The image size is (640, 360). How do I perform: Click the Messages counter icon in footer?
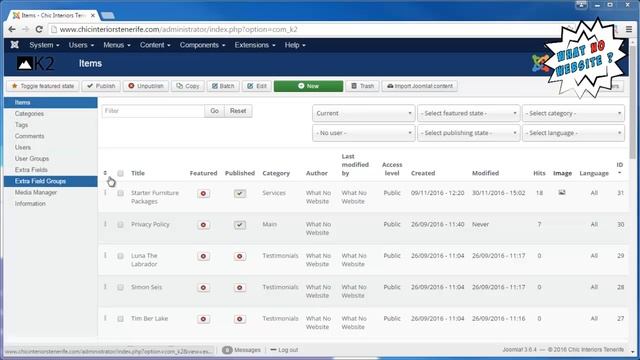227,350
